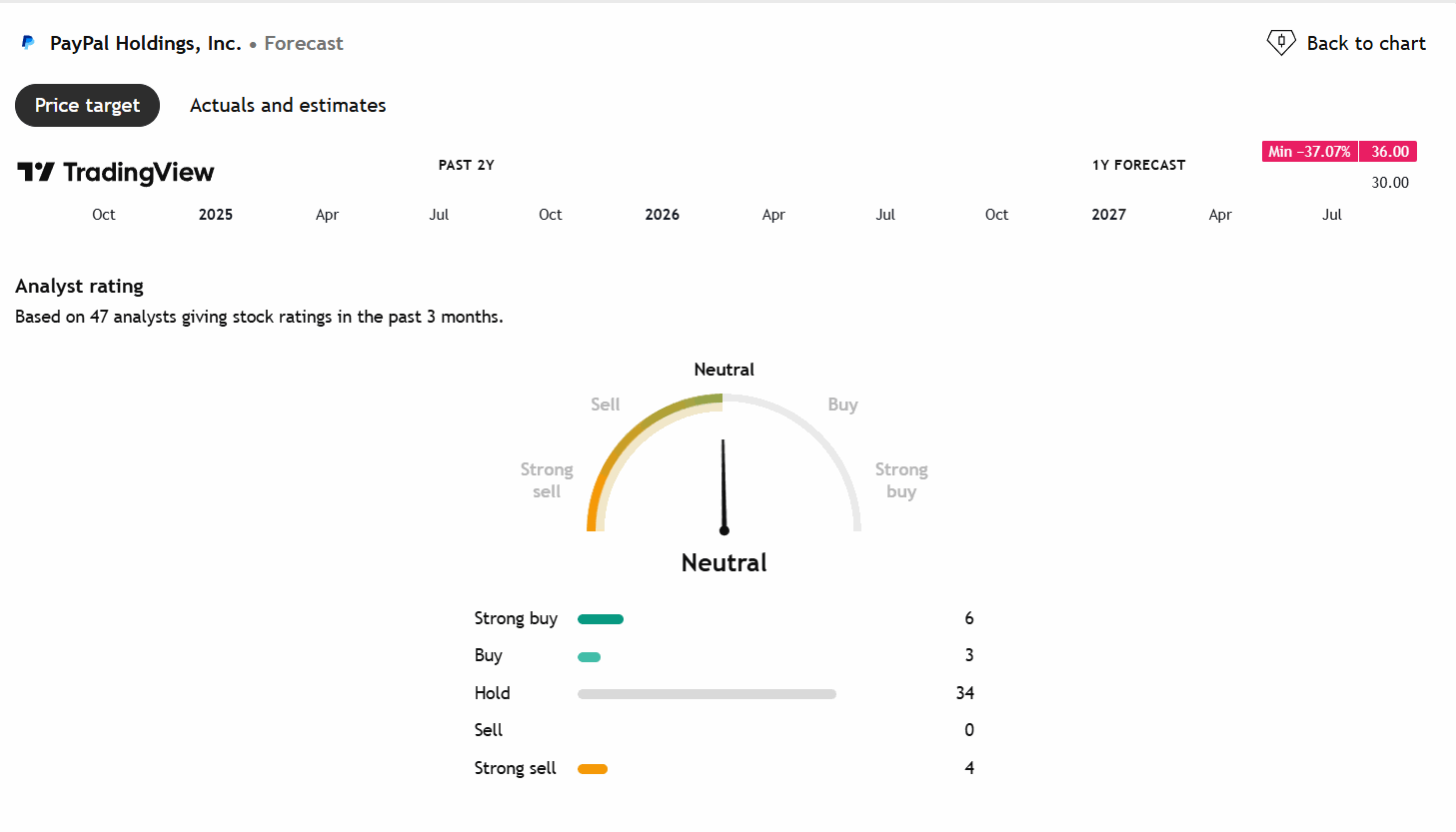Click the Analyst rating heading
The height and width of the screenshot is (832, 1456).
tap(80, 286)
